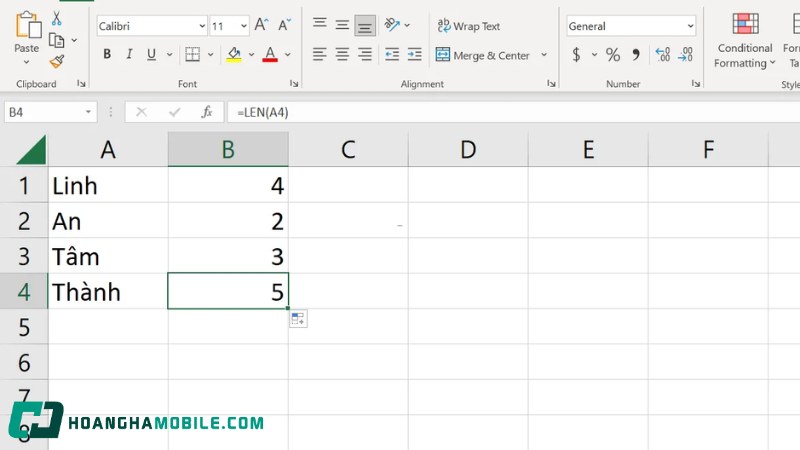The width and height of the screenshot is (800, 450).
Task: Open Font settings dialog launcher
Action: point(294,83)
